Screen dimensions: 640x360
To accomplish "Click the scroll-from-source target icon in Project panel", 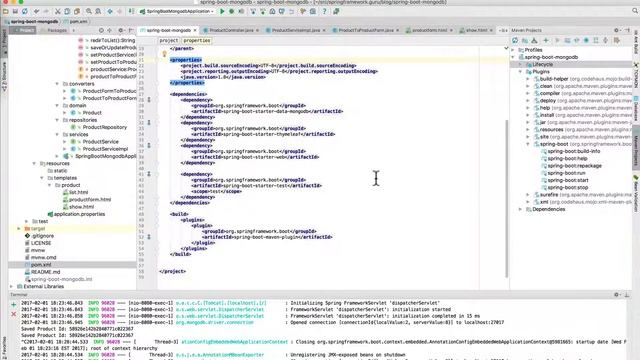I will [101, 30].
